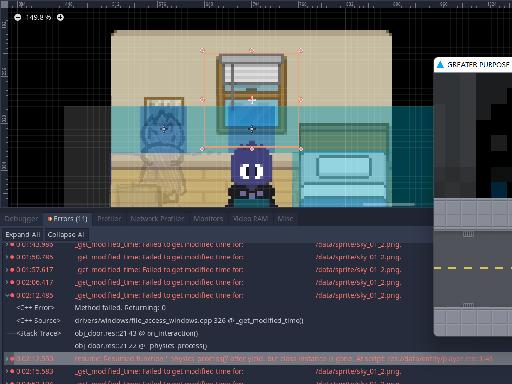
Task: Click the middle-right selection handle of window sprite
Action: [x=301, y=100]
